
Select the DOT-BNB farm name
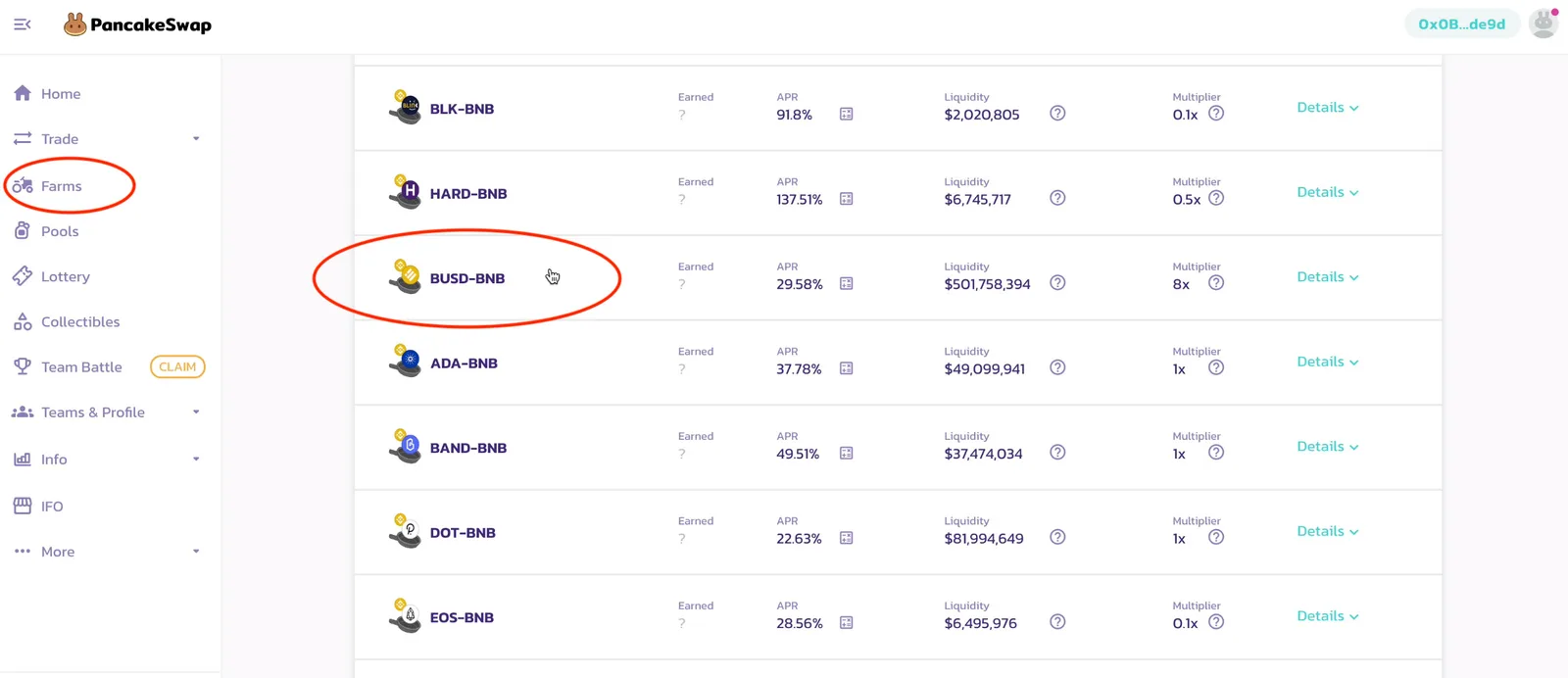[463, 533]
